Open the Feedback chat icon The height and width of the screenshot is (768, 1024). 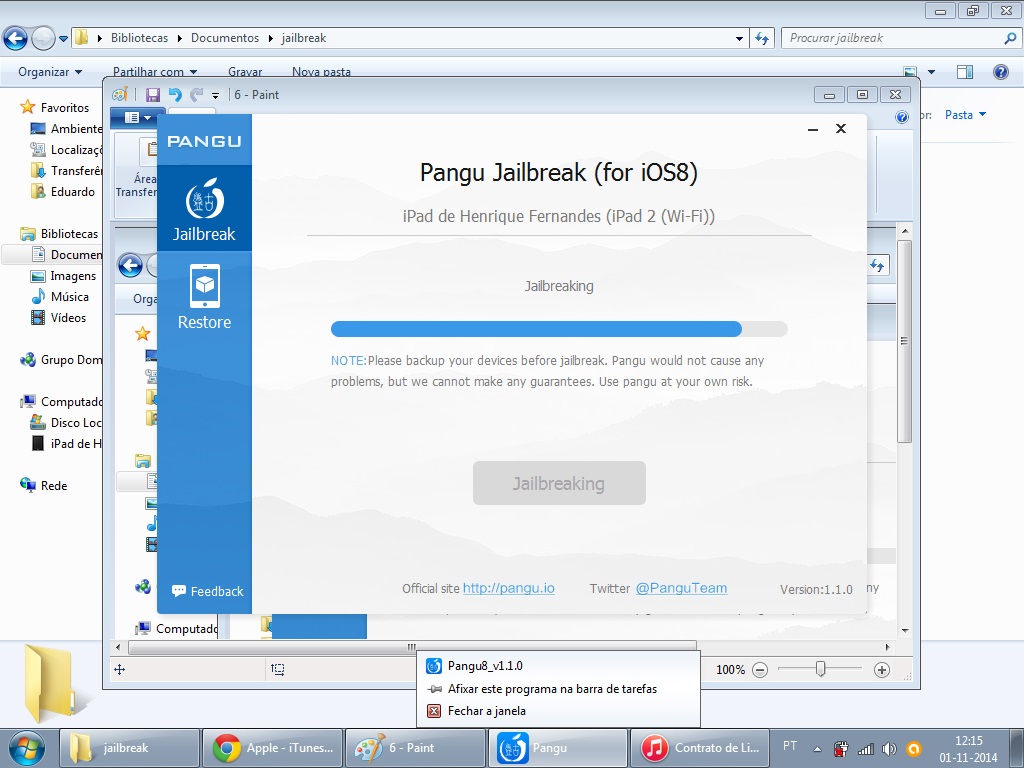[179, 590]
